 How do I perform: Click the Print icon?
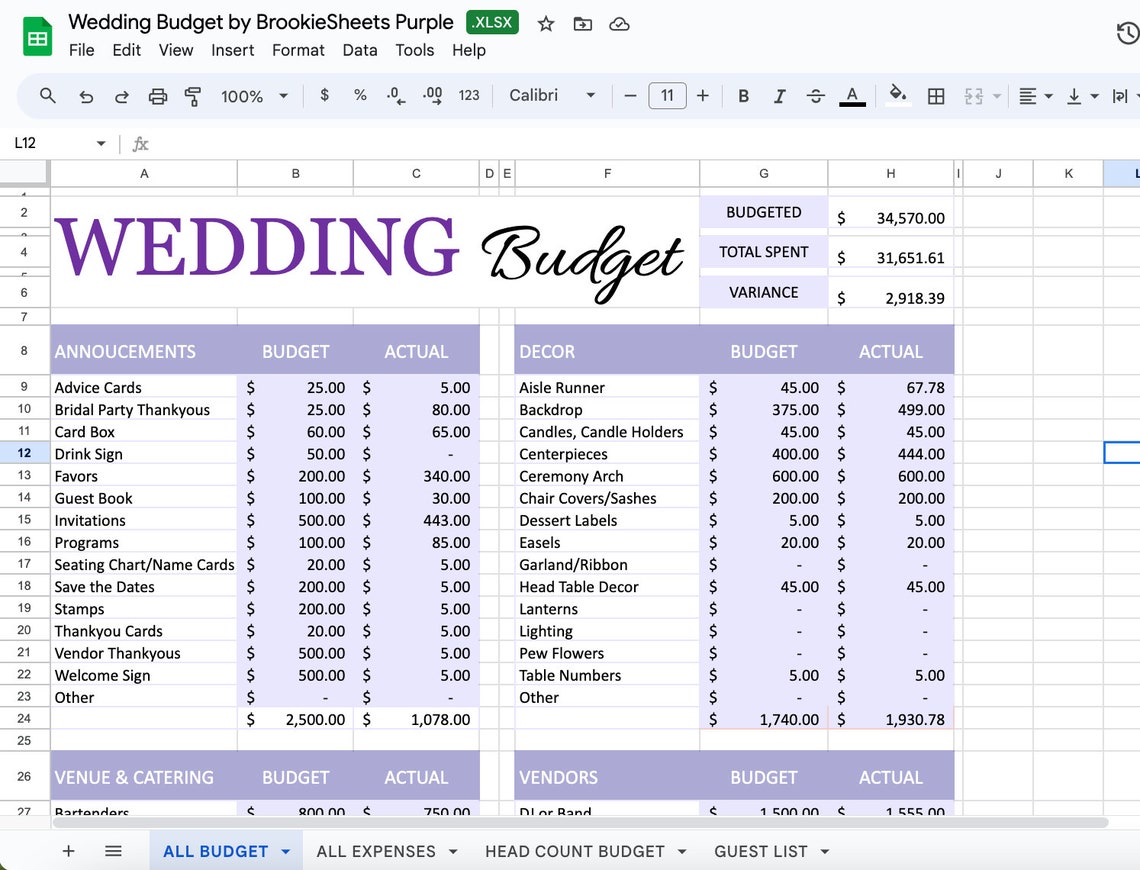click(x=157, y=95)
